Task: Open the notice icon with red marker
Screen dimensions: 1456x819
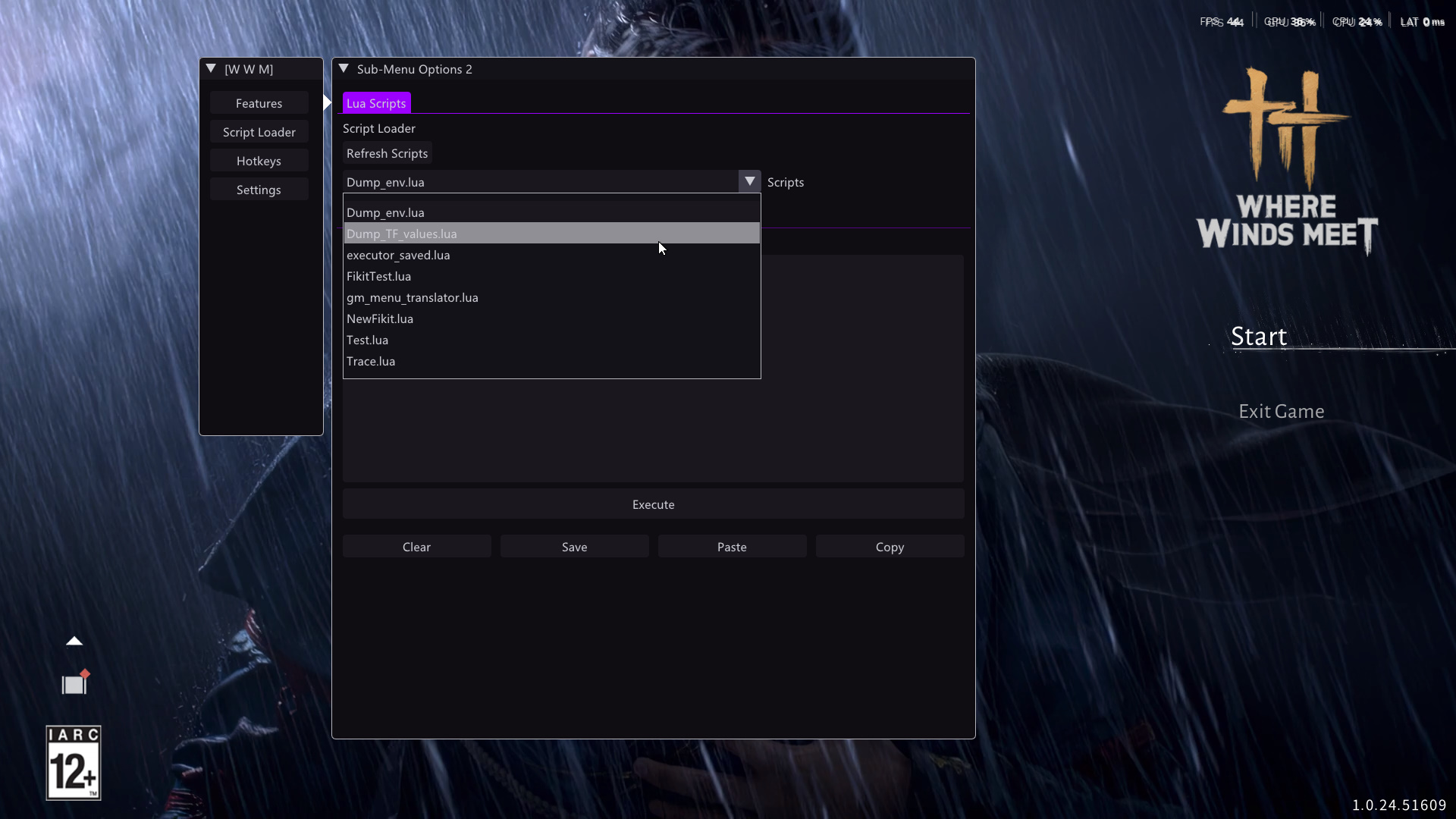Action: click(x=75, y=682)
